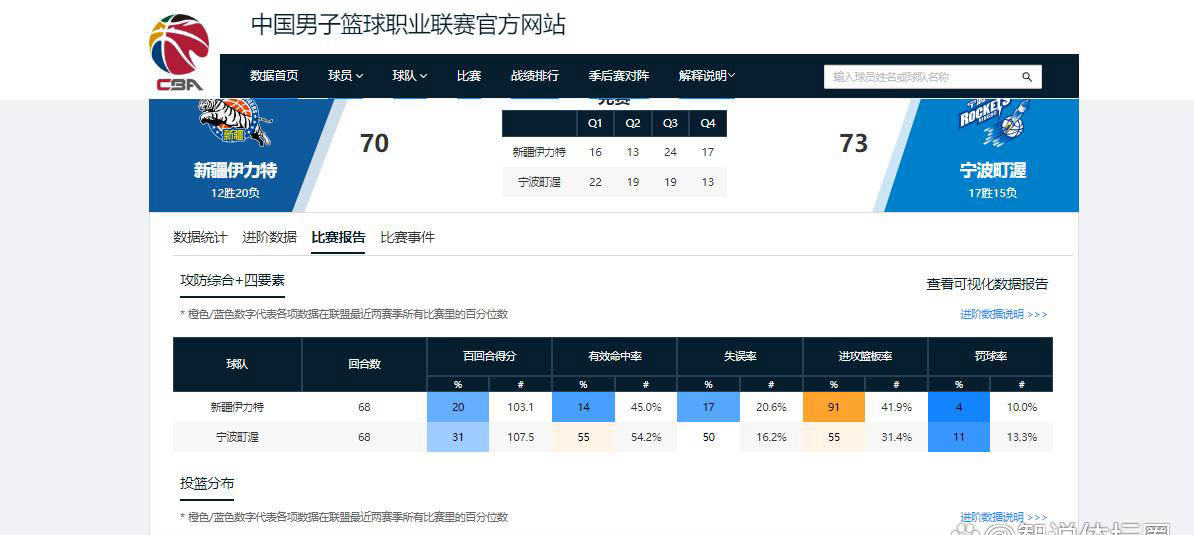
Task: Click the 54.2% effective field goal value
Action: 646,438
